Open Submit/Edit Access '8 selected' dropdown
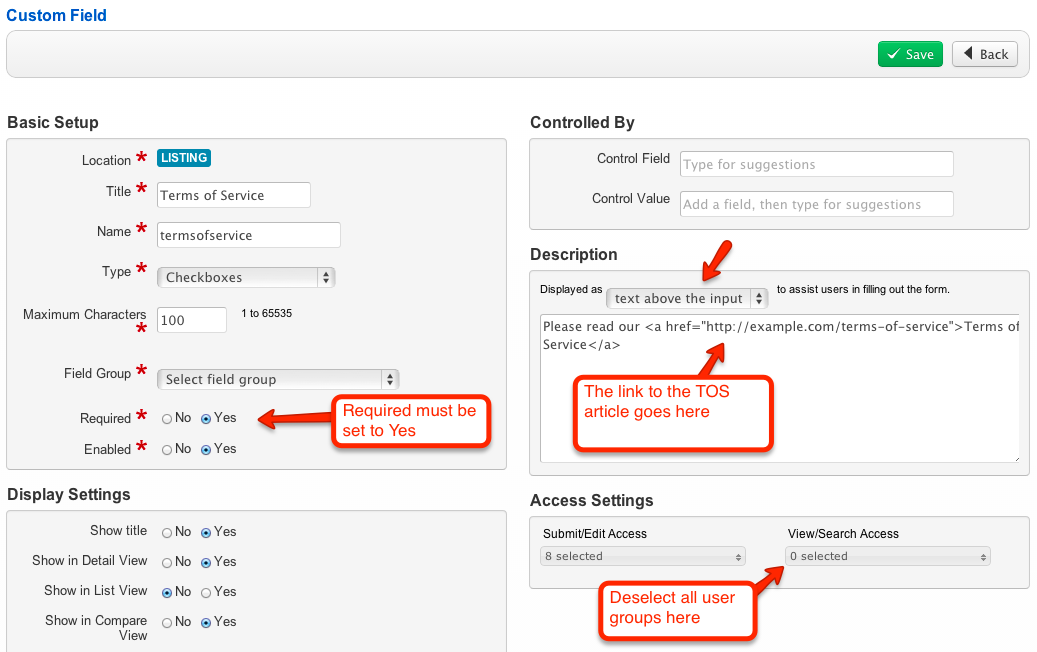 click(642, 556)
